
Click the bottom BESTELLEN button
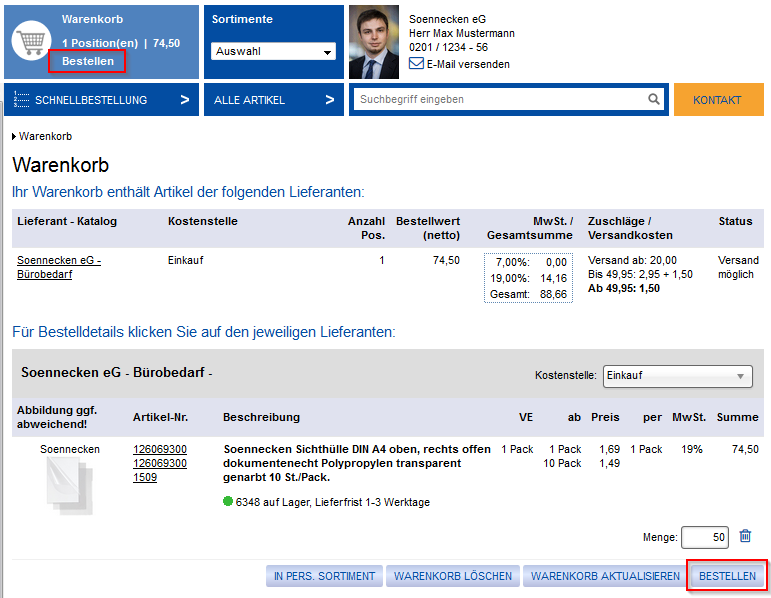pos(727,576)
